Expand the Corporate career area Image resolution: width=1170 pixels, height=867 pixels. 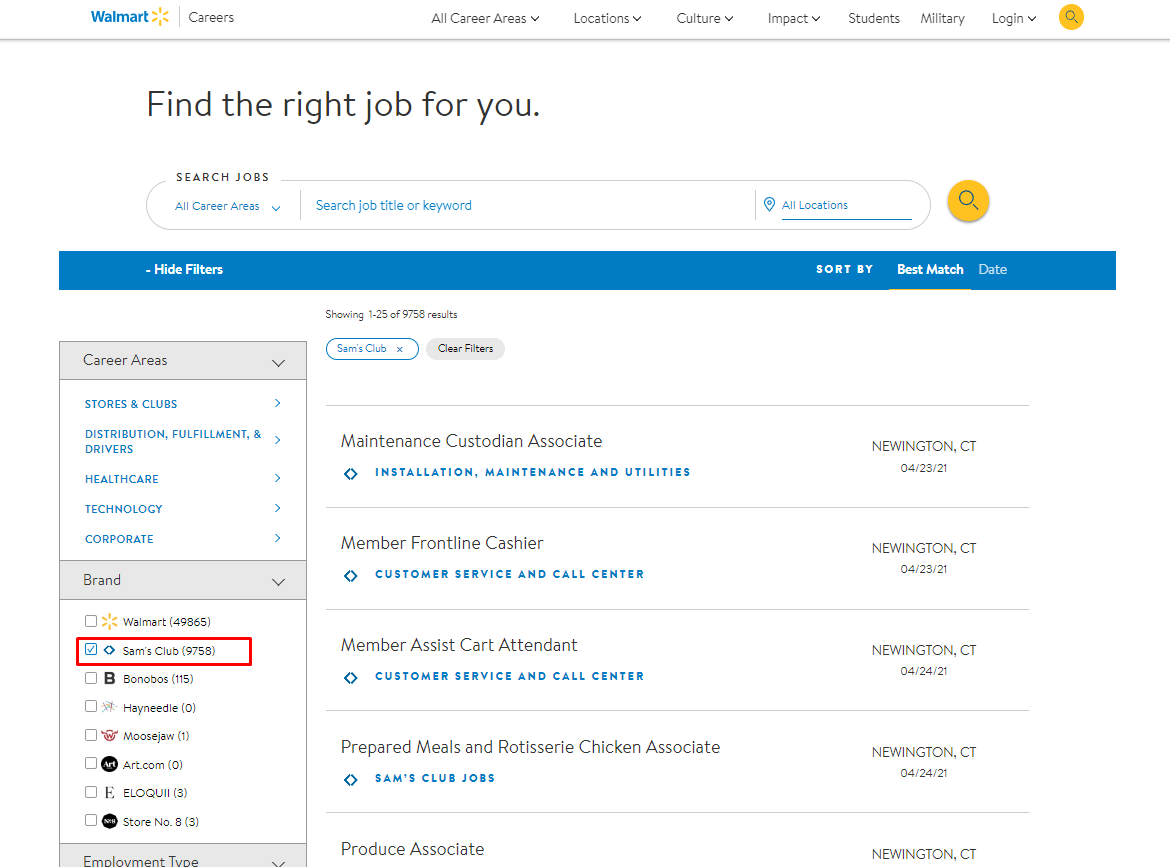pos(183,539)
